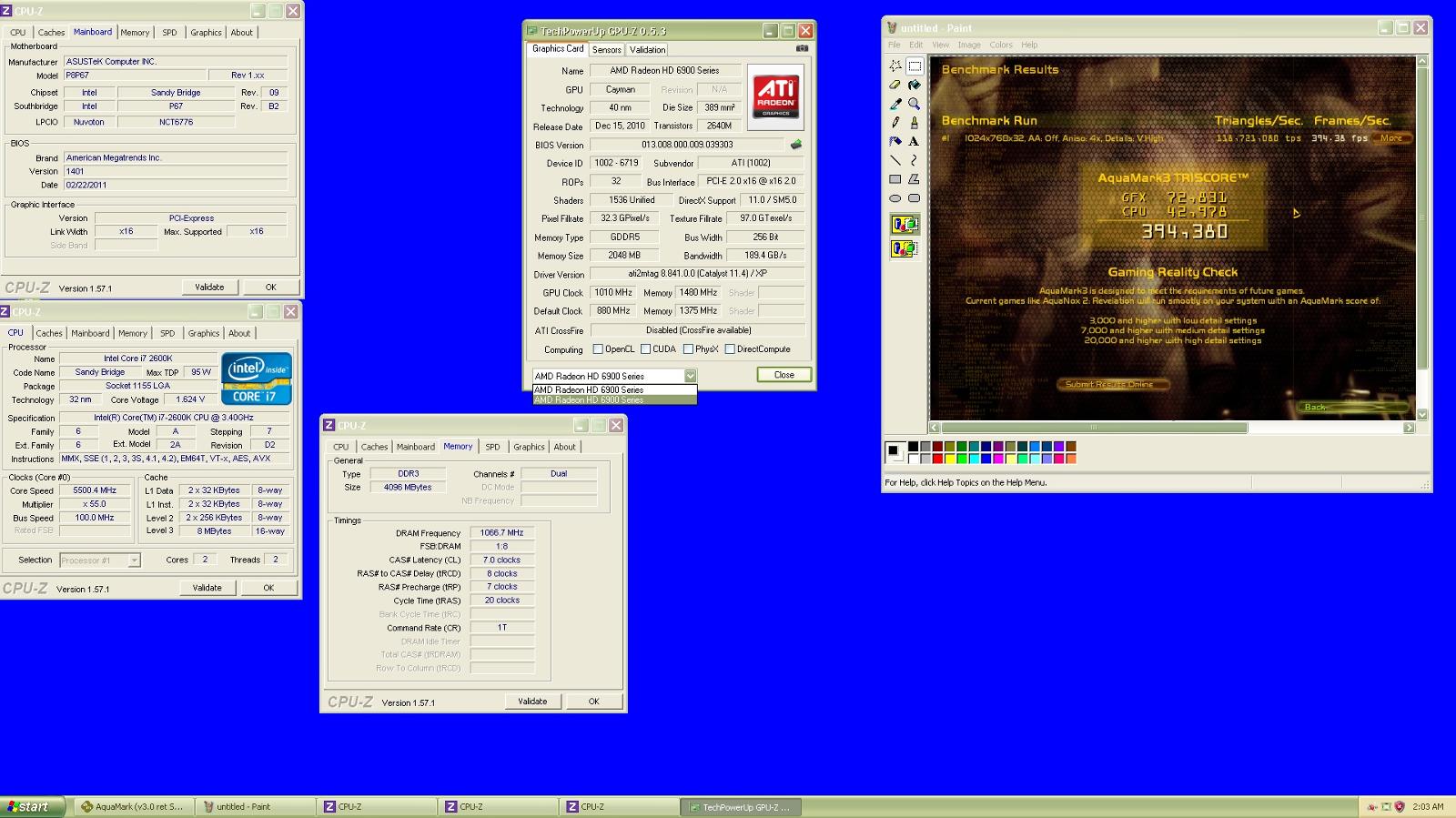Select the Polygon shape tool
This screenshot has width=1456, height=818.
(x=915, y=179)
